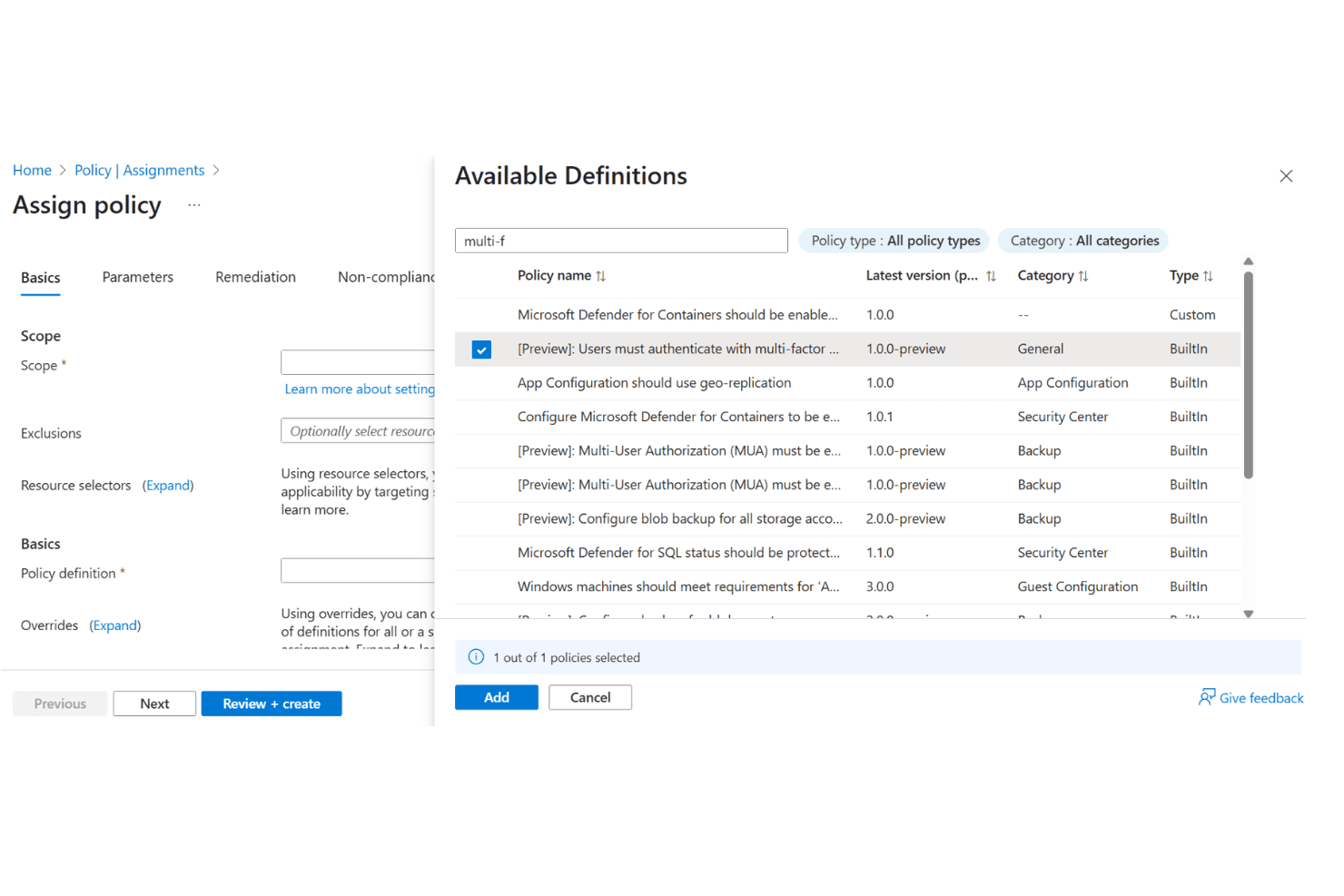Select Configure blob backup for all storage row
The height and width of the screenshot is (896, 1344).
point(847,519)
